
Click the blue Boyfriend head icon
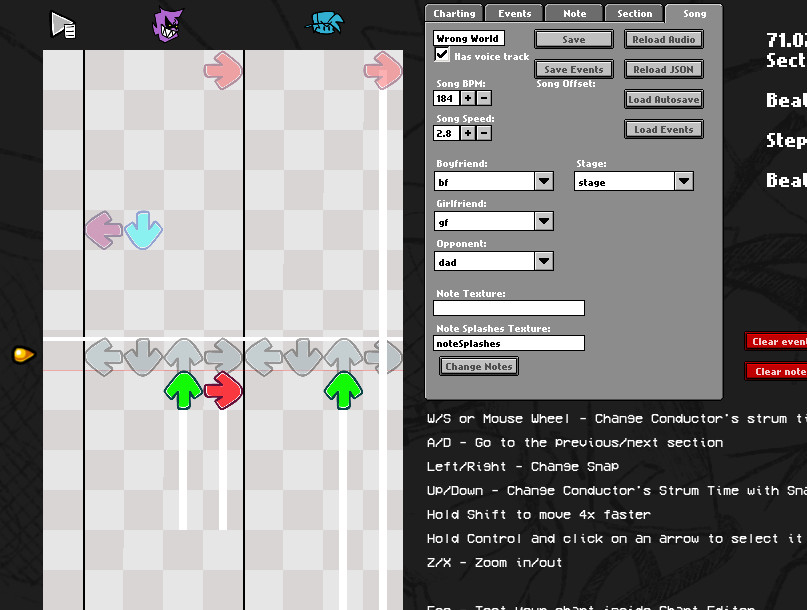325,23
